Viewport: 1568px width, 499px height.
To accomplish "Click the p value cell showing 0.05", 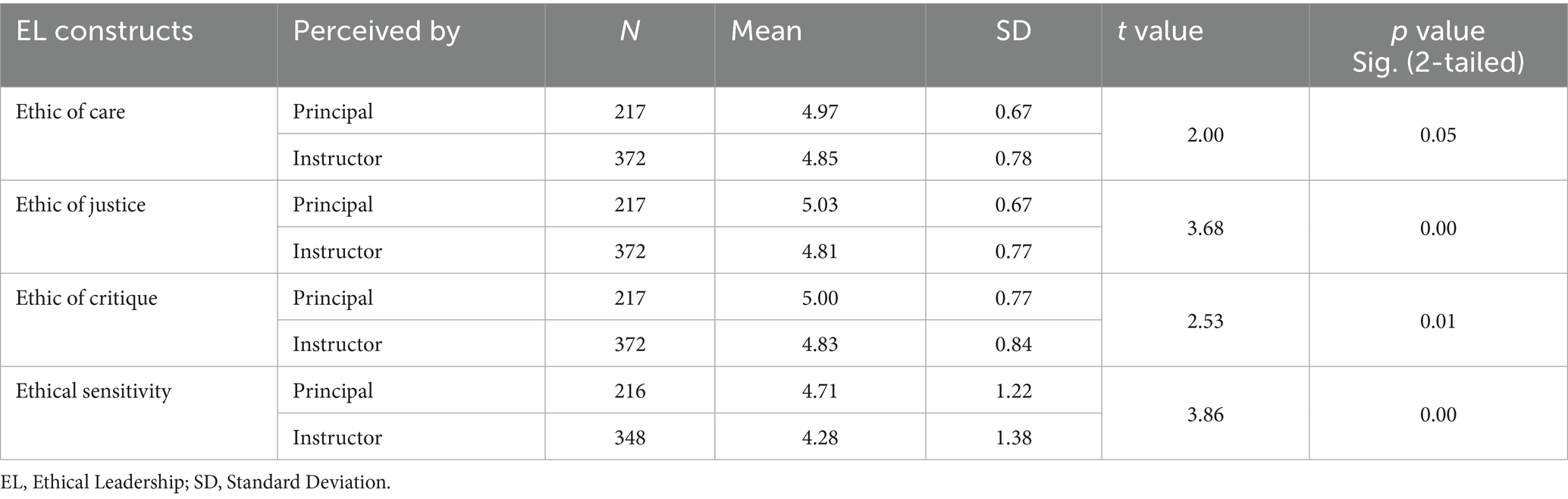I will coord(1438,135).
